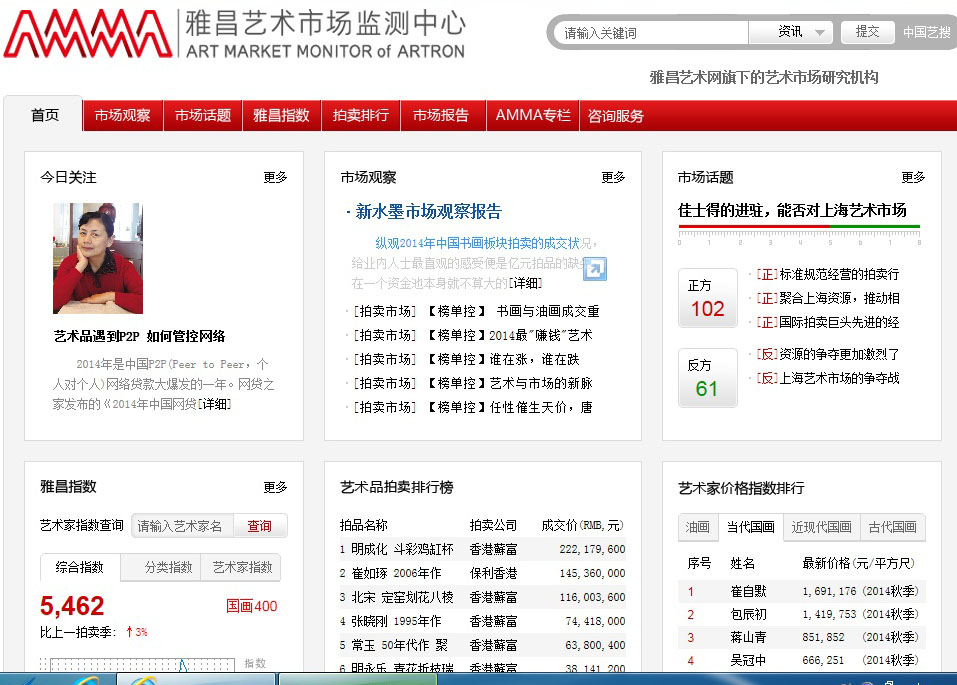
Task: Click the 国画400 index link
Action: 251,606
